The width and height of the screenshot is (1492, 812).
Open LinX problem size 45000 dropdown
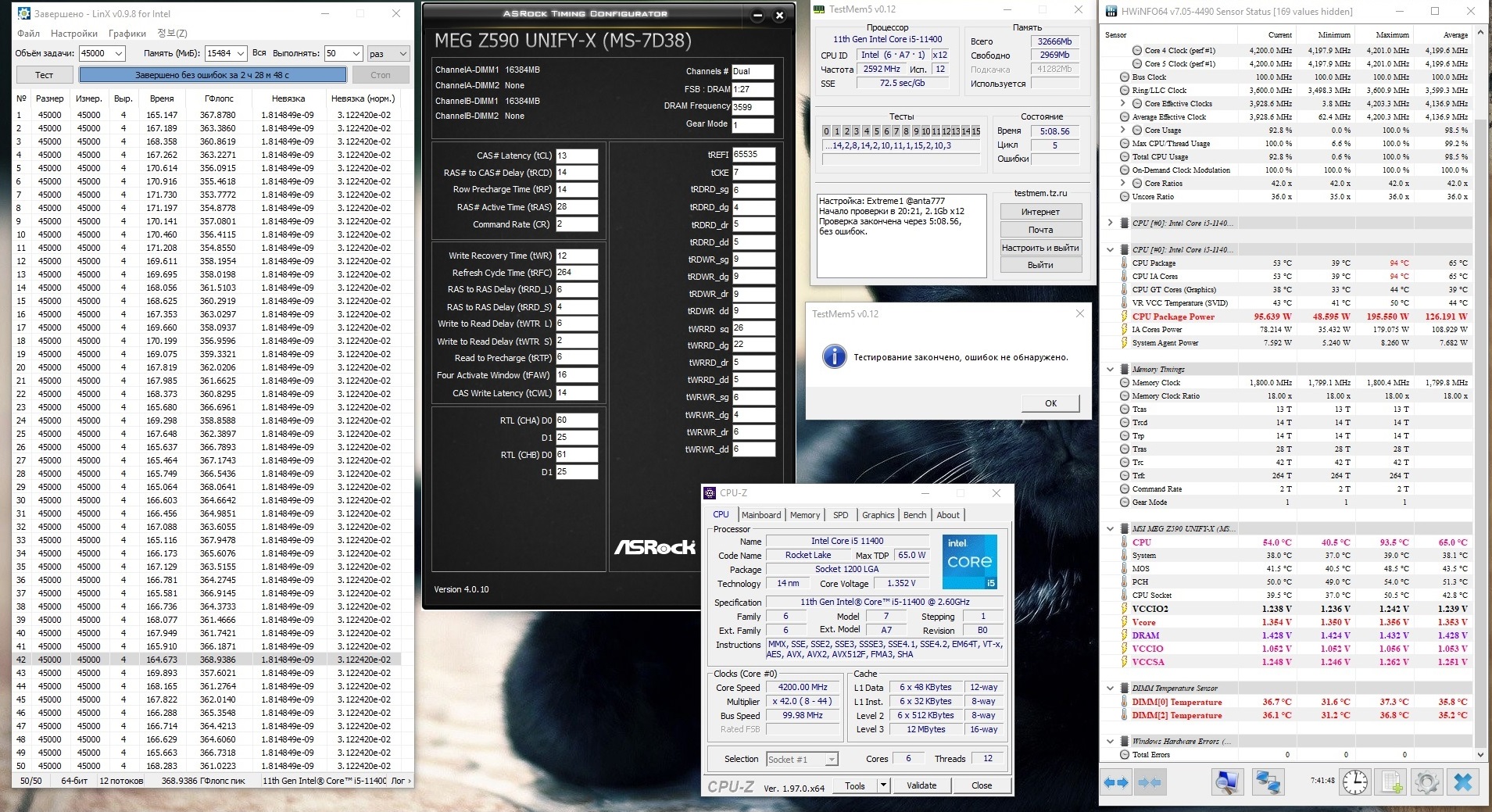pyautogui.click(x=118, y=54)
